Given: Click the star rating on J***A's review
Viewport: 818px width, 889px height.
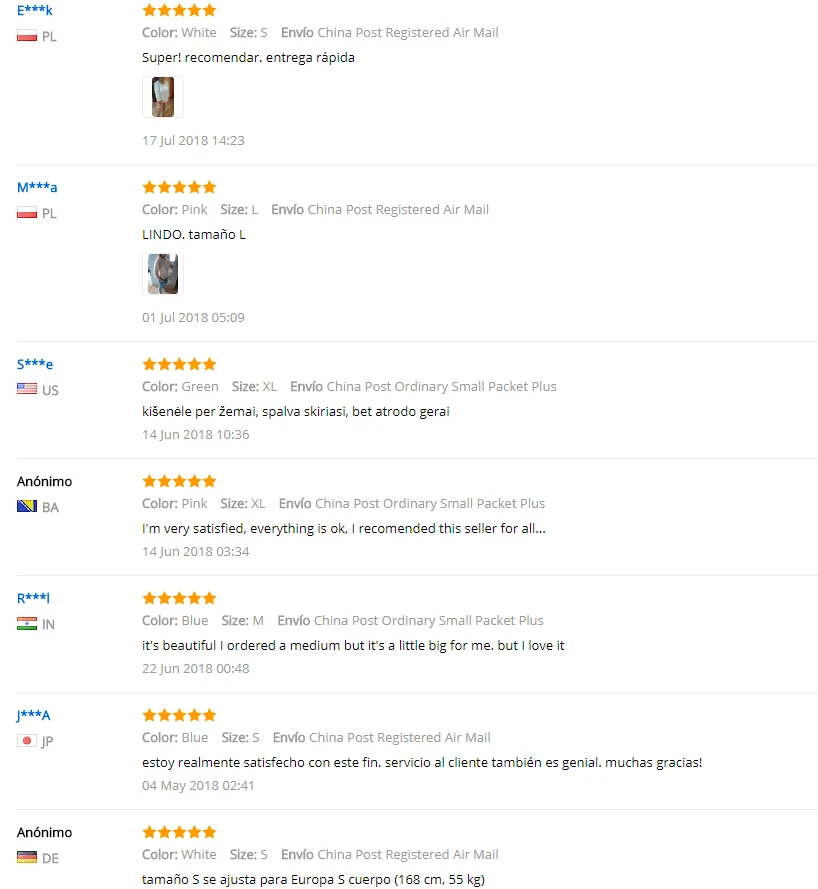Looking at the screenshot, I should [x=179, y=715].
